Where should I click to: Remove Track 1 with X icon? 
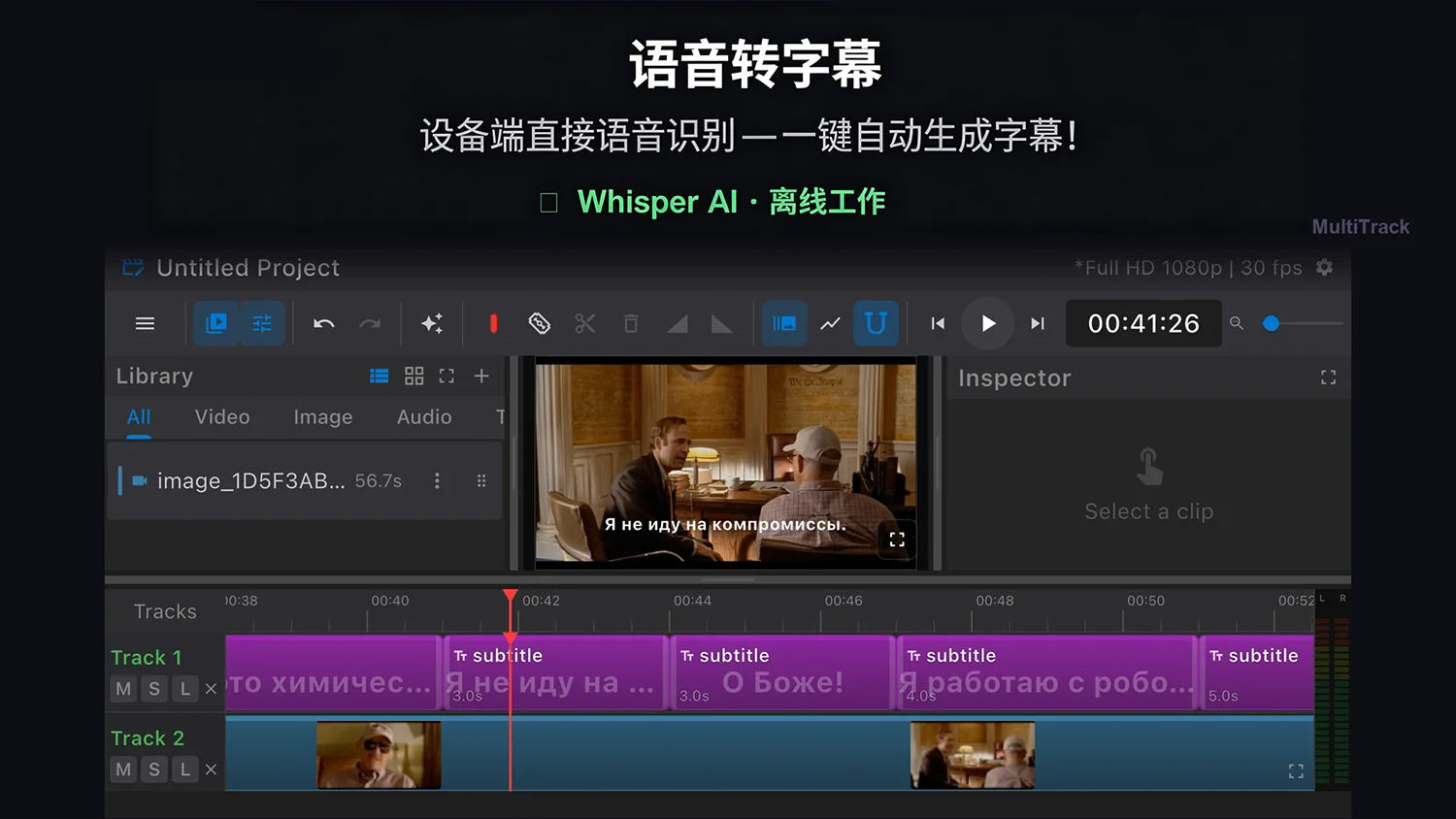[x=211, y=689]
